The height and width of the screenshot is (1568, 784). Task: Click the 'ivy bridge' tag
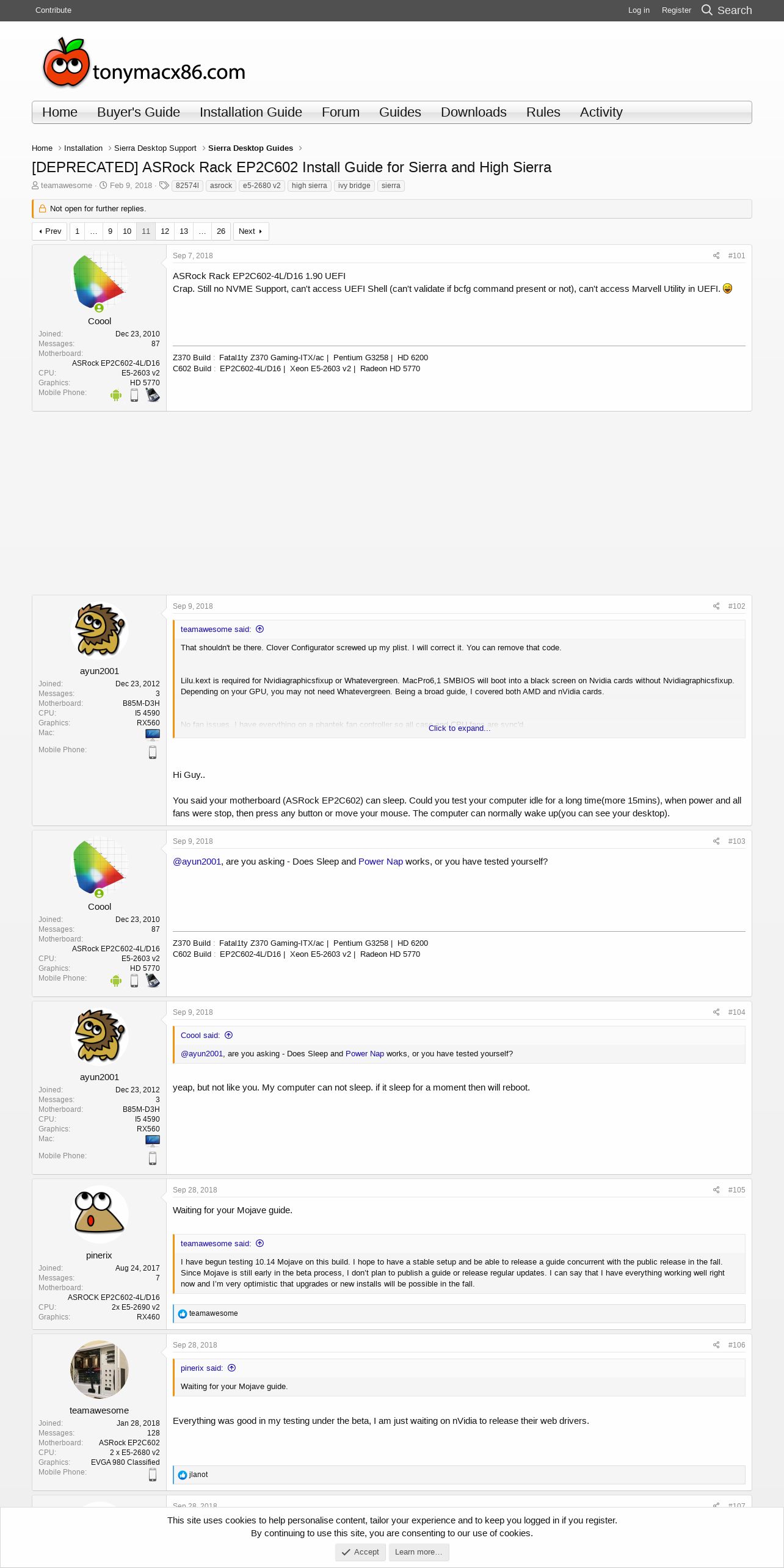354,186
